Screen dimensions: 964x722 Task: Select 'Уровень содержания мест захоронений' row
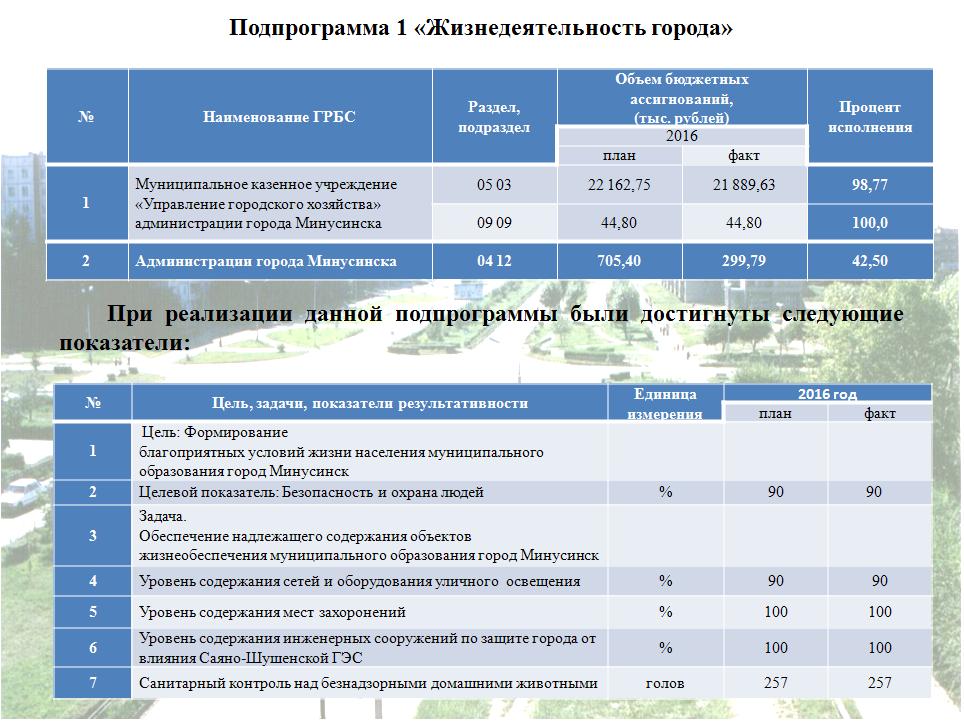coord(492,612)
